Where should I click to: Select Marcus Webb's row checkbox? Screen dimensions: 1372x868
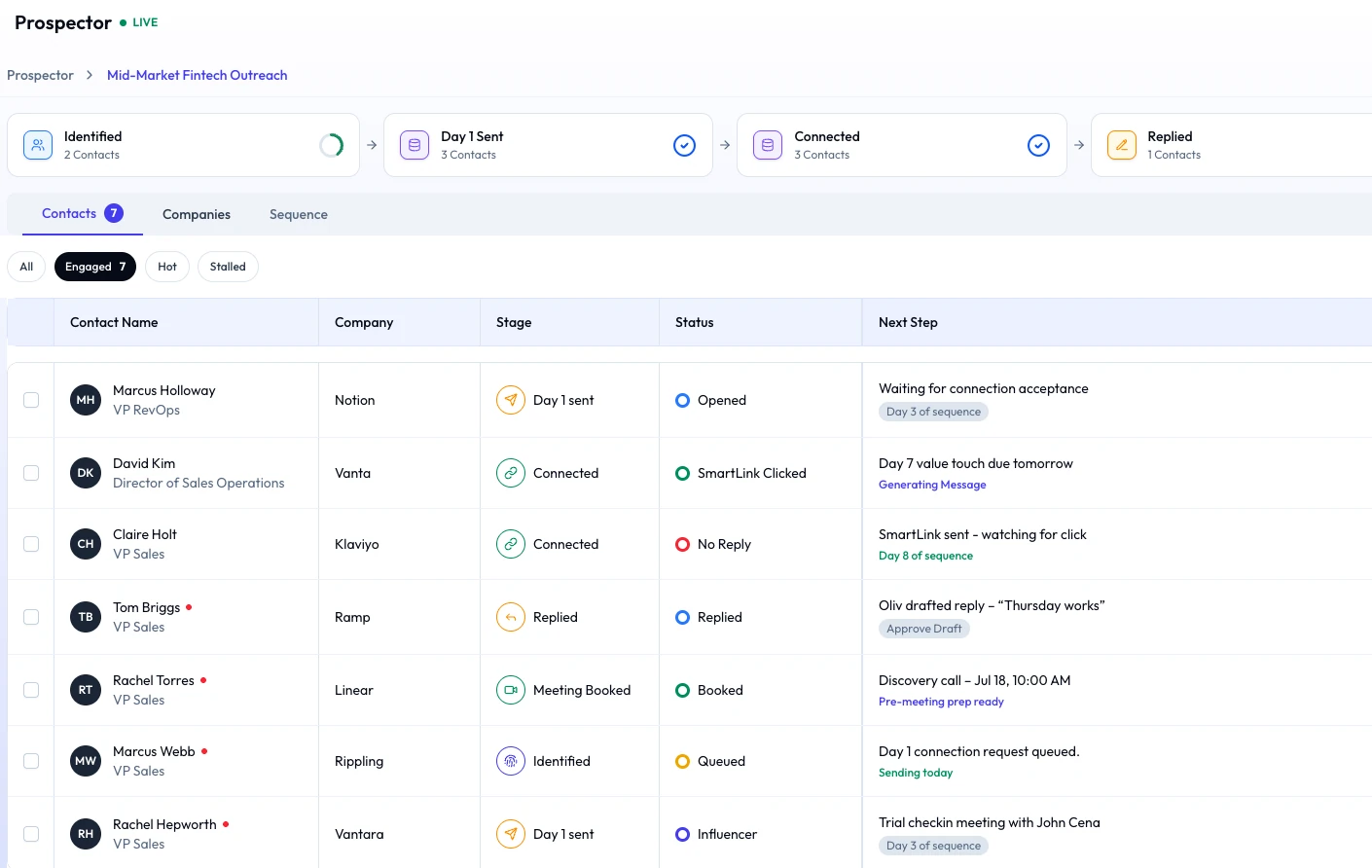coord(31,761)
